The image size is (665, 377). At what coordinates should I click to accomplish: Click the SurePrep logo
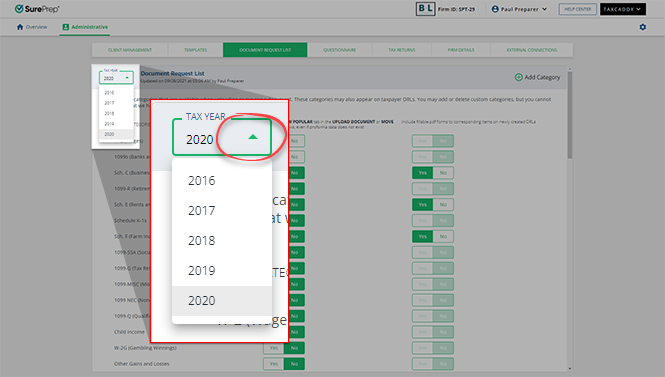point(37,9)
